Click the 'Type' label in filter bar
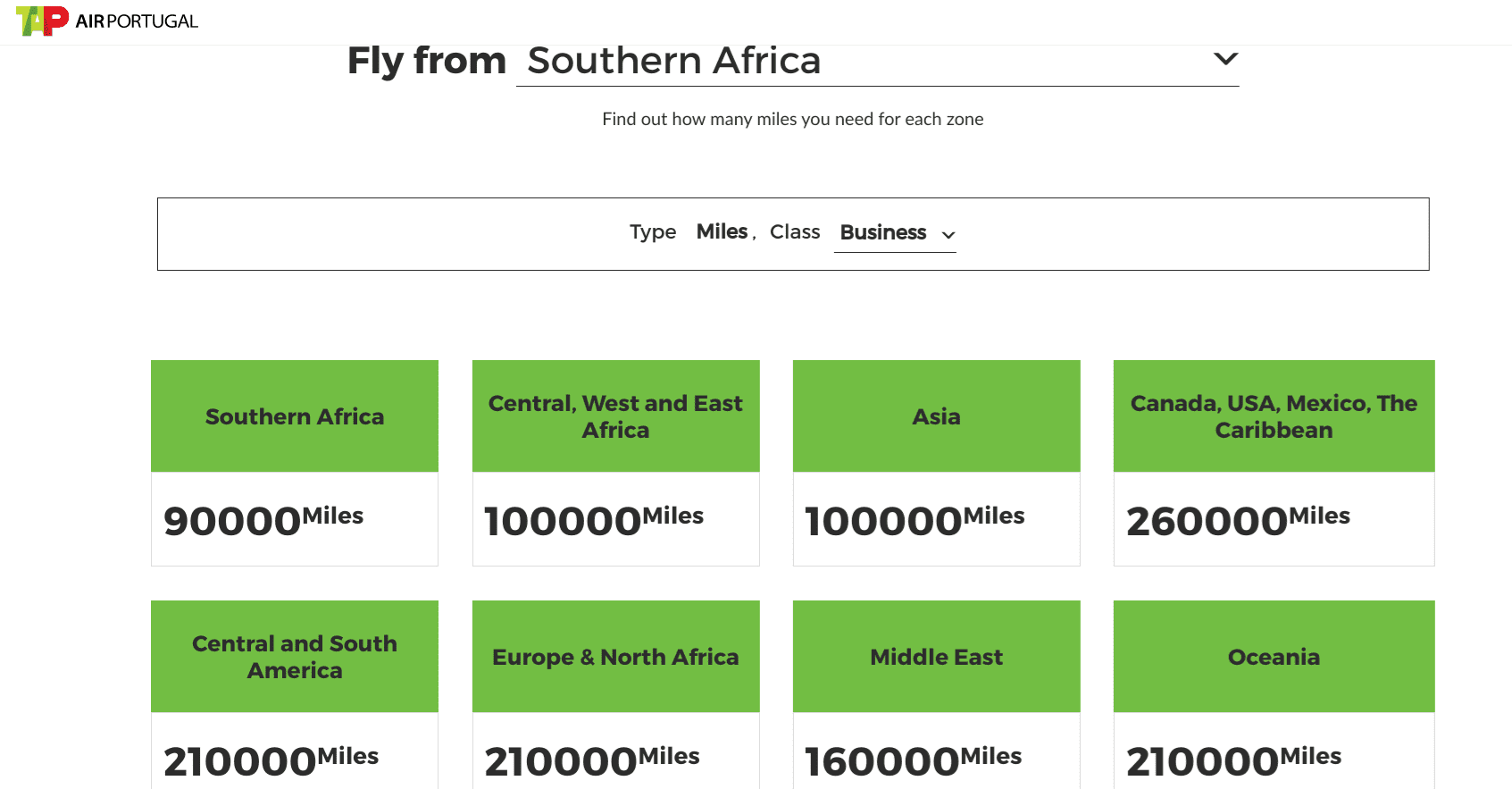Image resolution: width=1512 pixels, height=789 pixels. pyautogui.click(x=653, y=232)
